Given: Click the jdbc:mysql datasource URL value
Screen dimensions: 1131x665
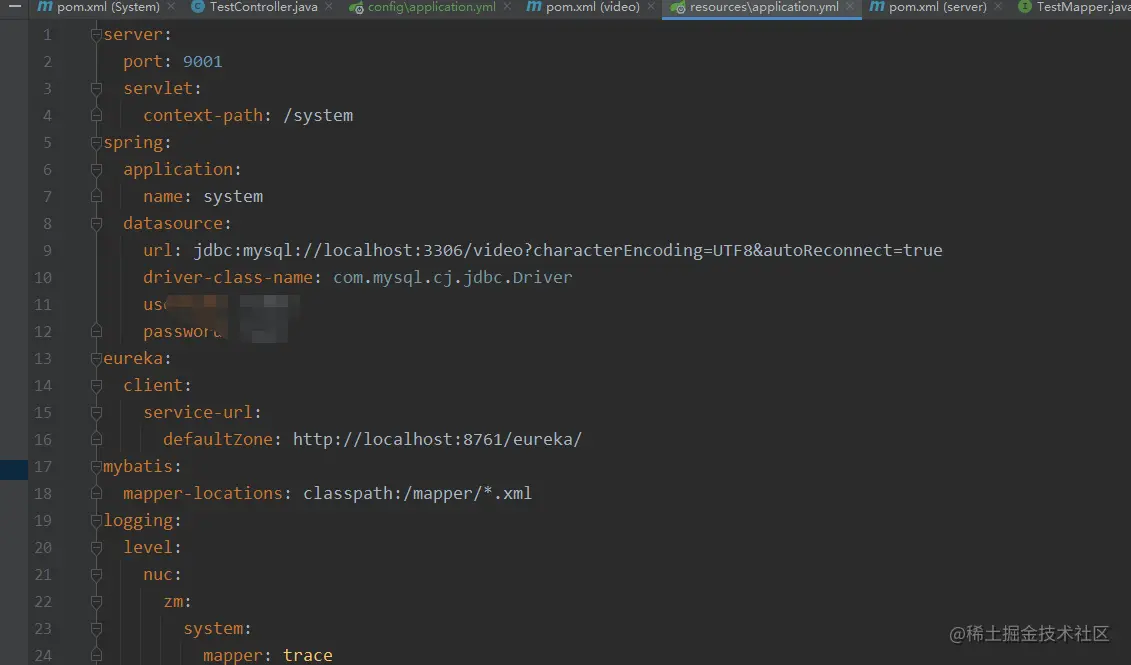Looking at the screenshot, I should (x=568, y=250).
